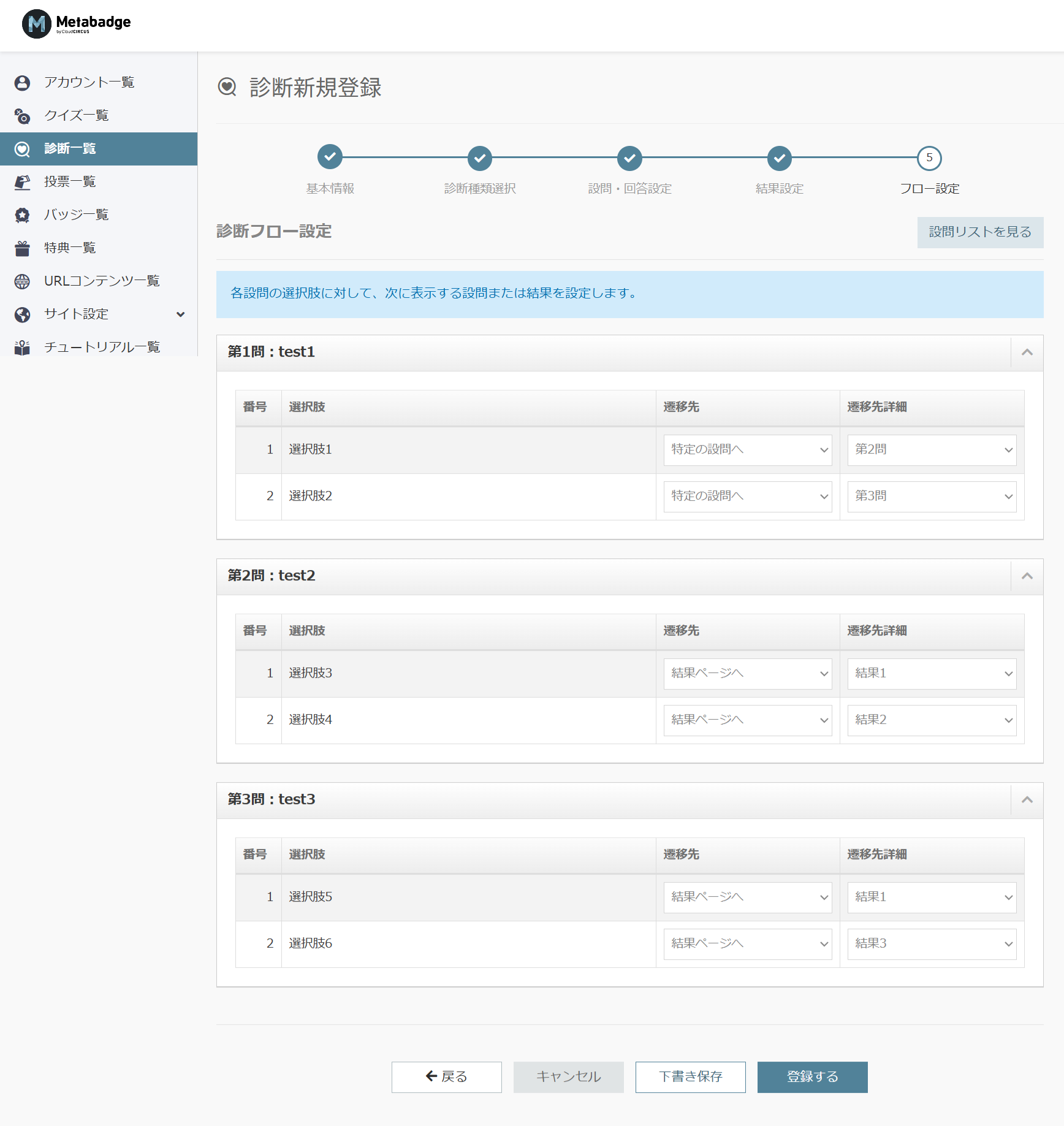Change 選択肢4 result dropdown showing 結果2
1064x1126 pixels.
pos(931,720)
